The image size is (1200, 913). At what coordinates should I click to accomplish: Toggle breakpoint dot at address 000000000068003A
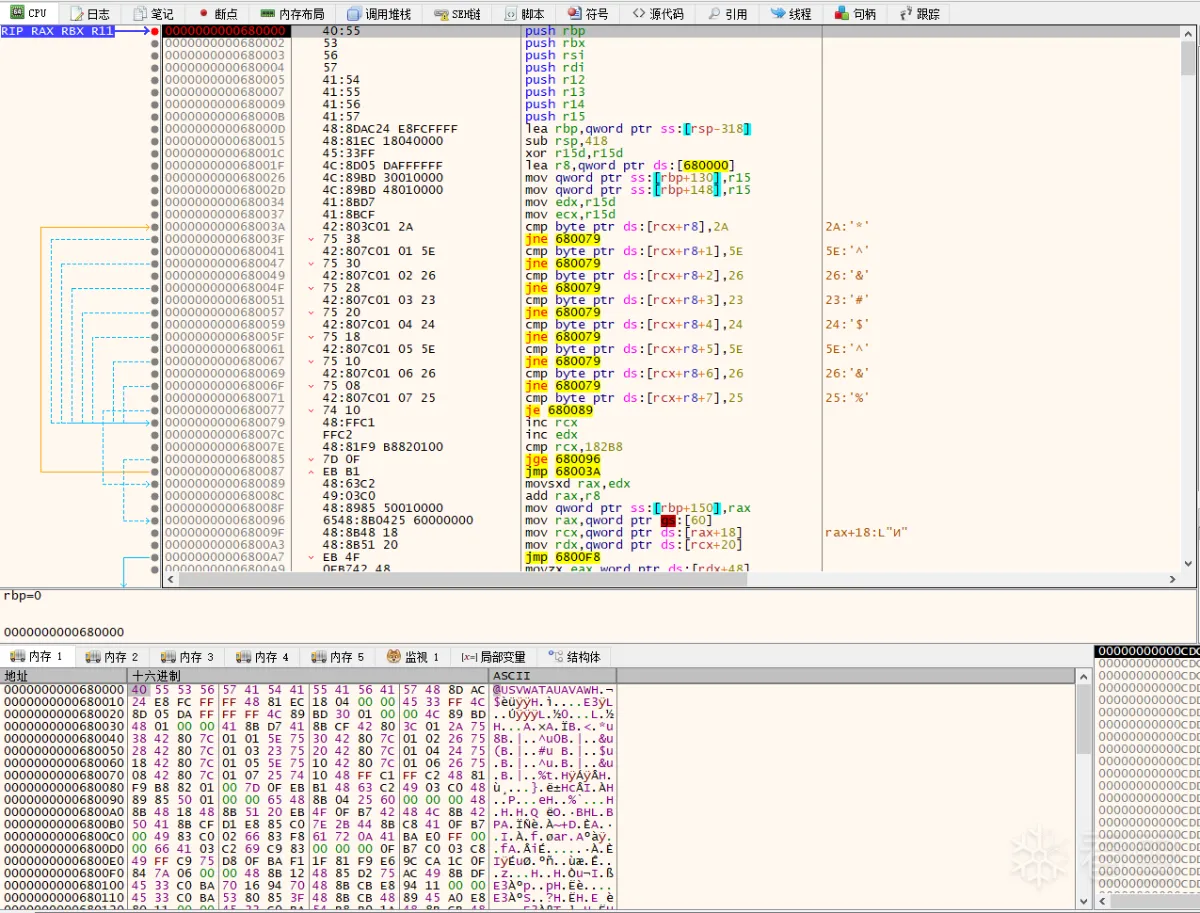point(155,227)
